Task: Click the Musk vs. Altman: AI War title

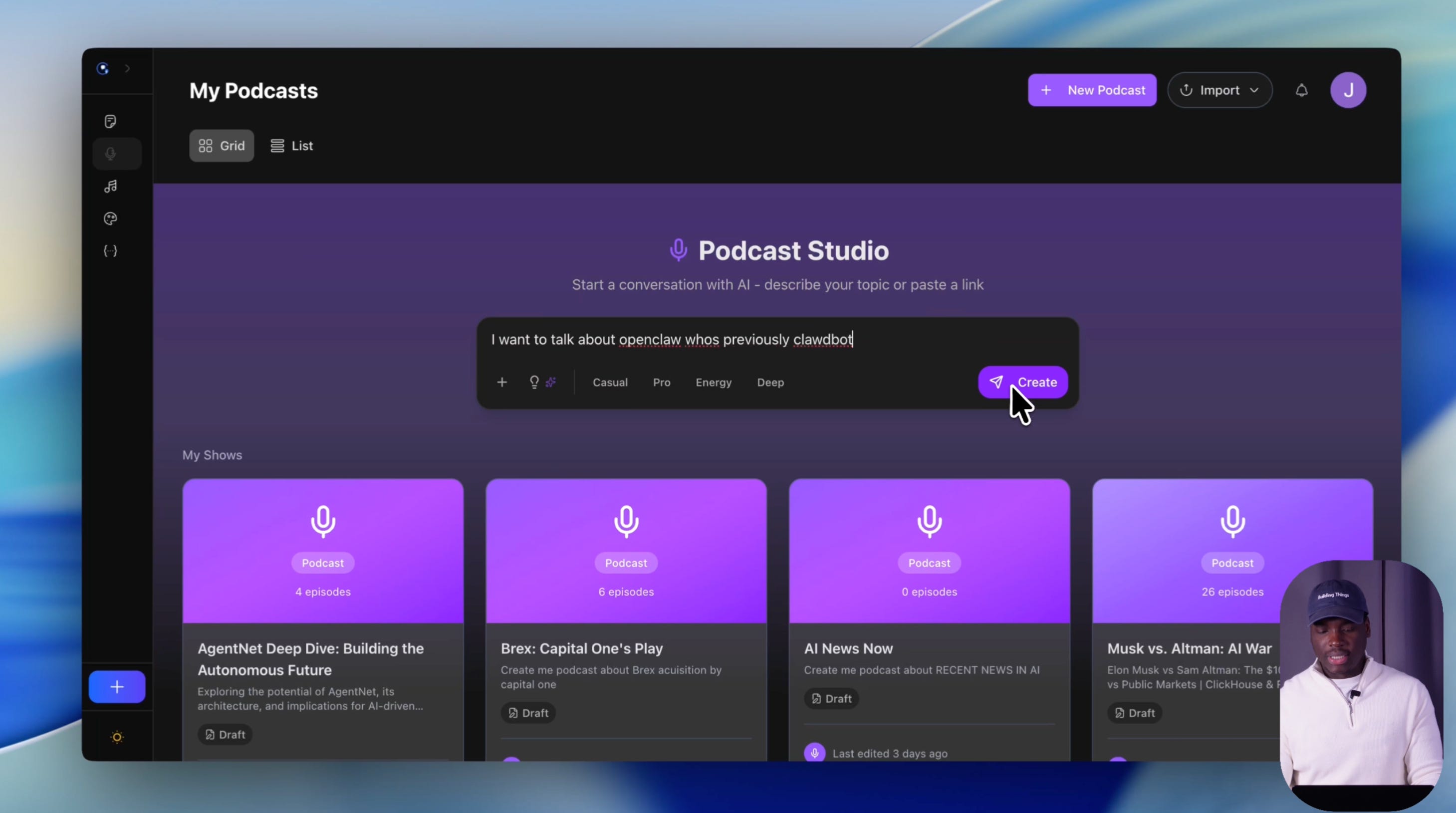Action: point(1189,648)
